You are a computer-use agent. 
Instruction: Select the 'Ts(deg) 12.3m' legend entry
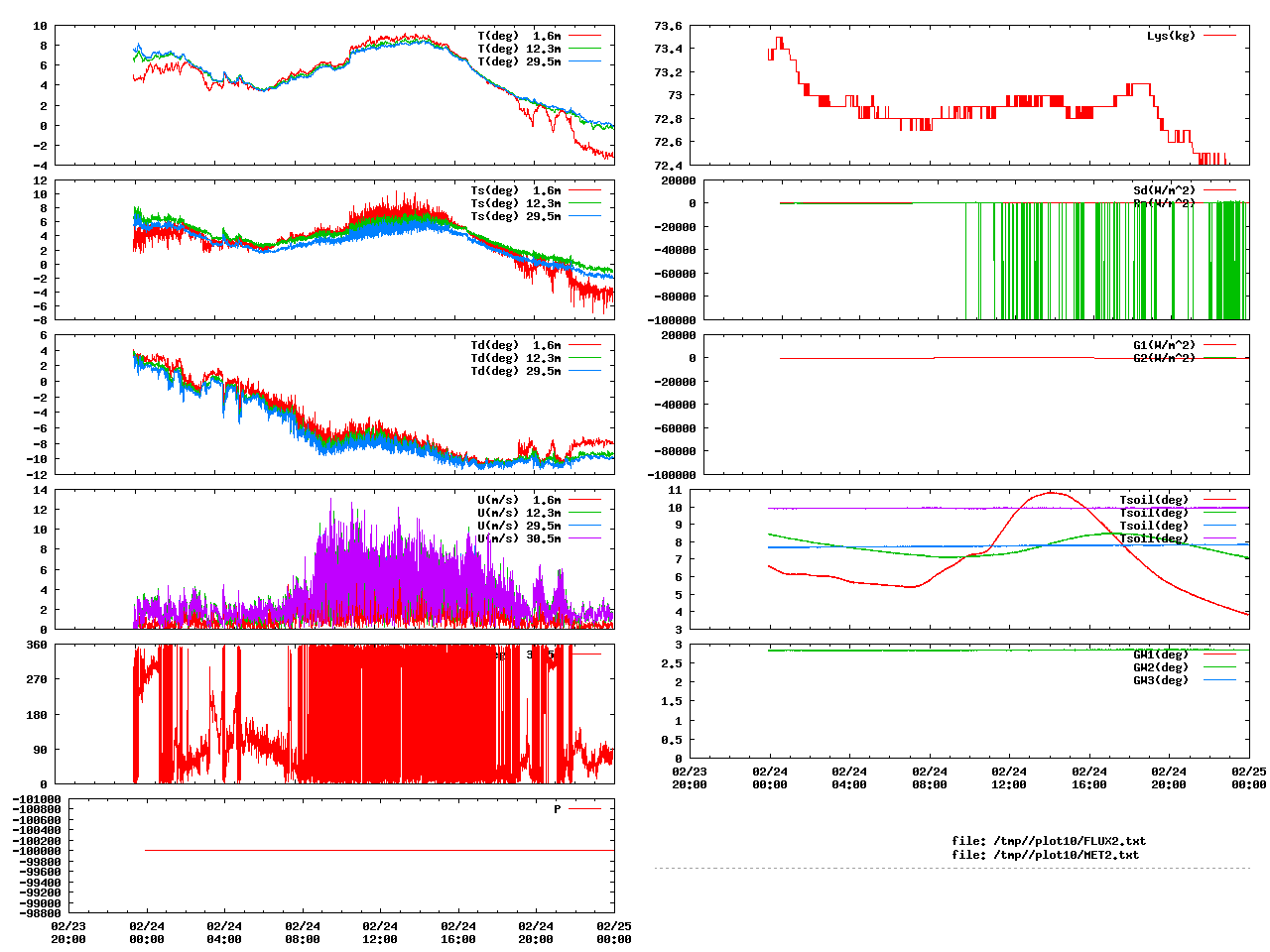click(515, 203)
